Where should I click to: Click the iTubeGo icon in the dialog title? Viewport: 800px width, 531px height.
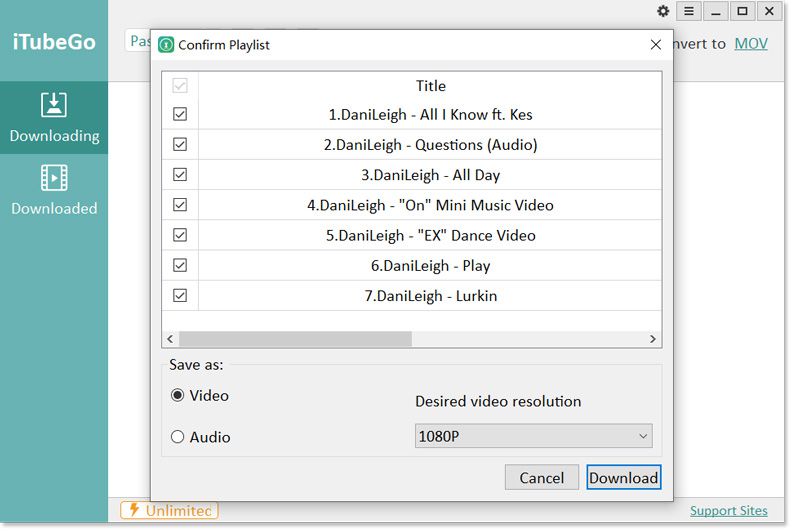tap(166, 45)
